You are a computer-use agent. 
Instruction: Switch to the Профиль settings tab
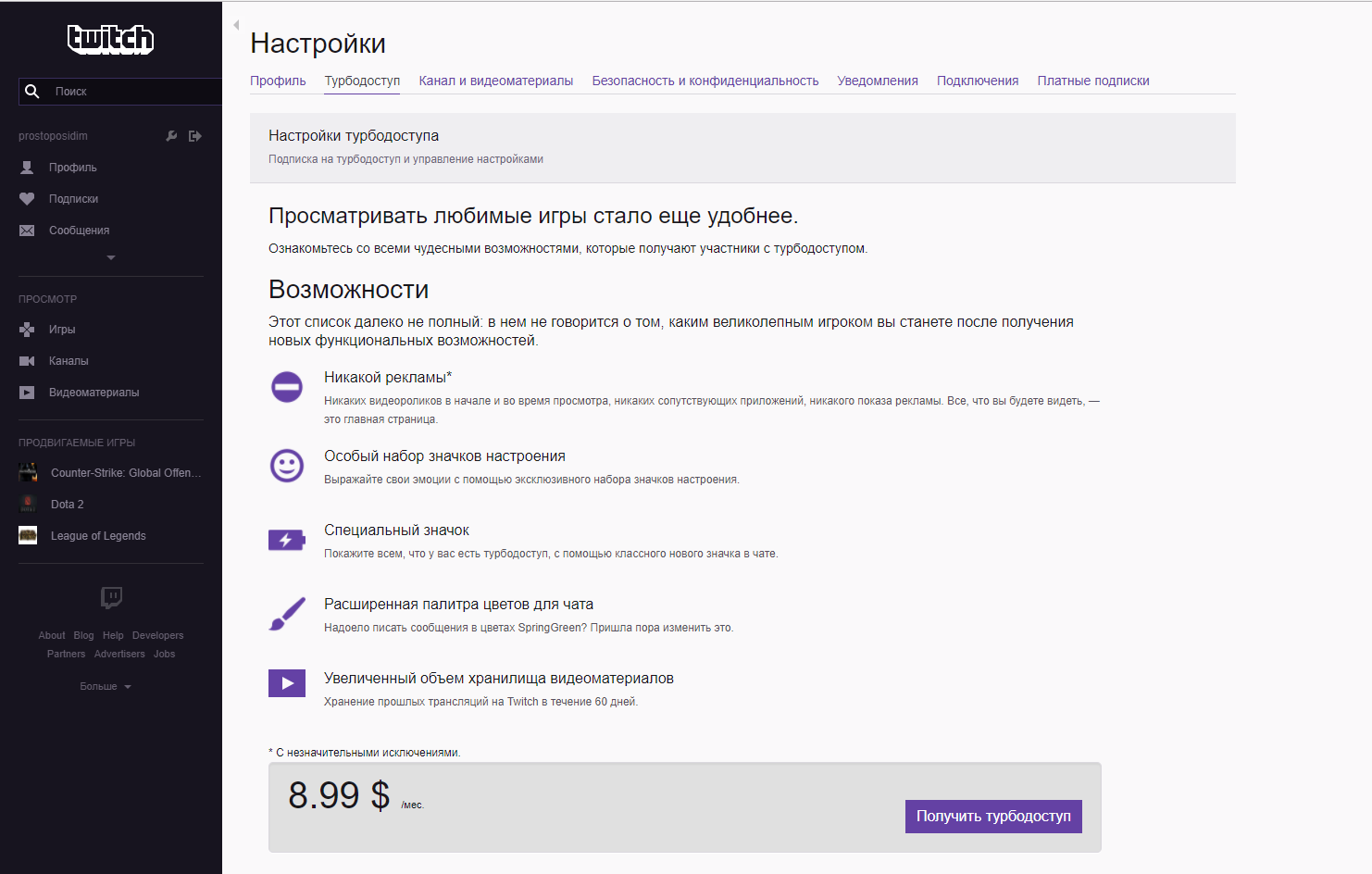pos(278,81)
